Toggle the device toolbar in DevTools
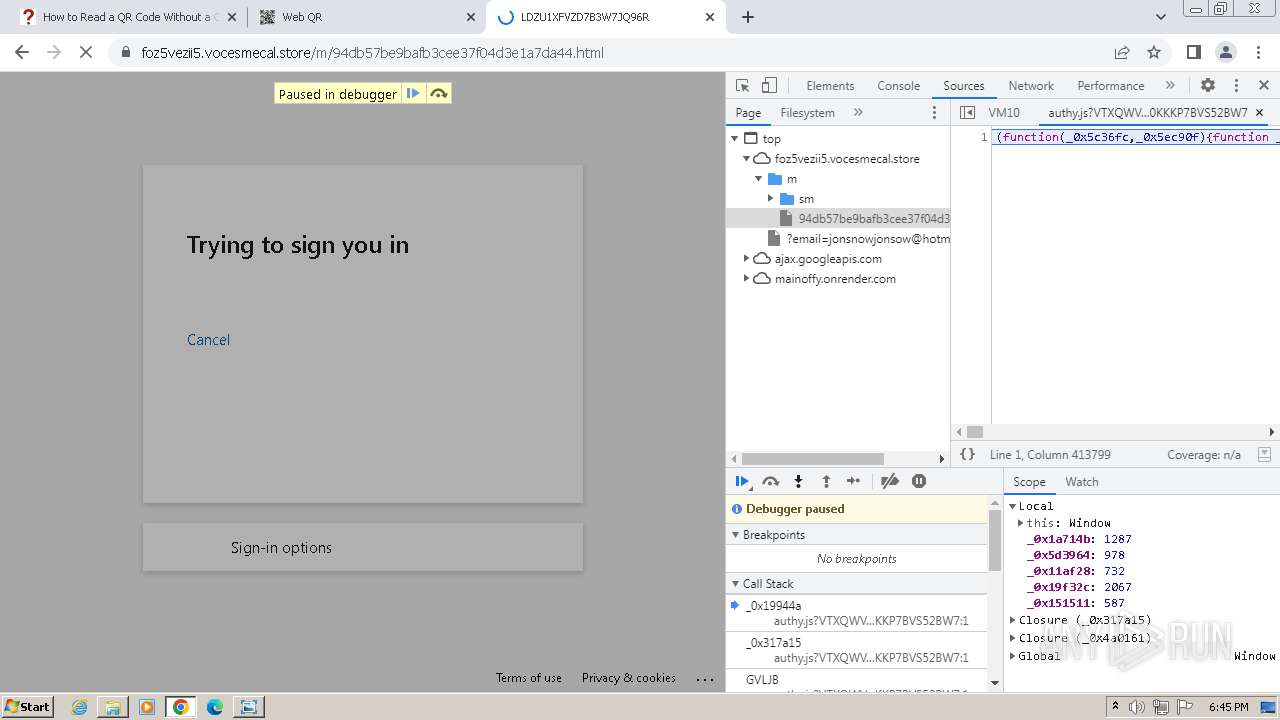Image resolution: width=1280 pixels, height=720 pixels. pos(769,86)
